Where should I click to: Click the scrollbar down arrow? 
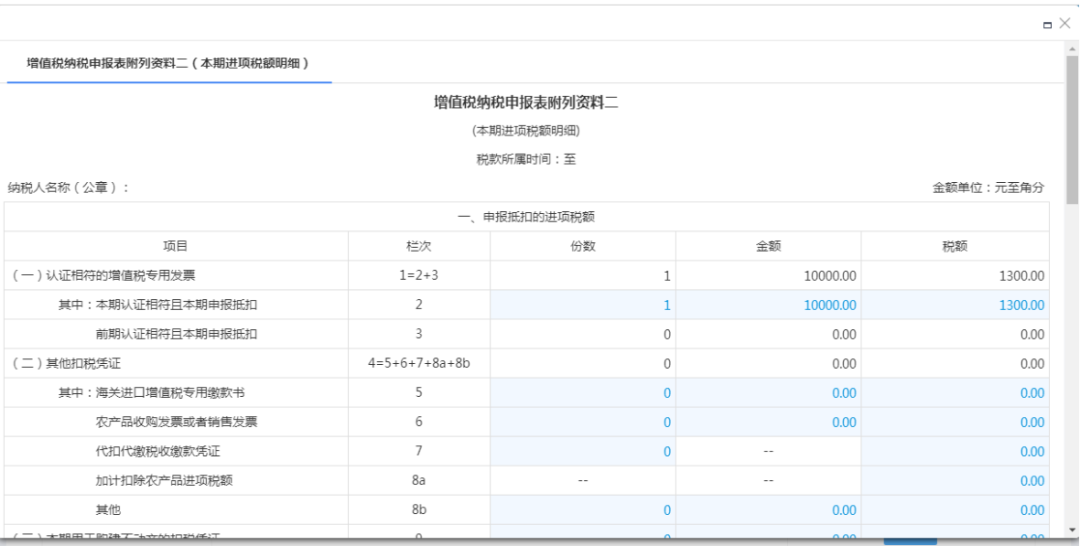(x=1072, y=529)
